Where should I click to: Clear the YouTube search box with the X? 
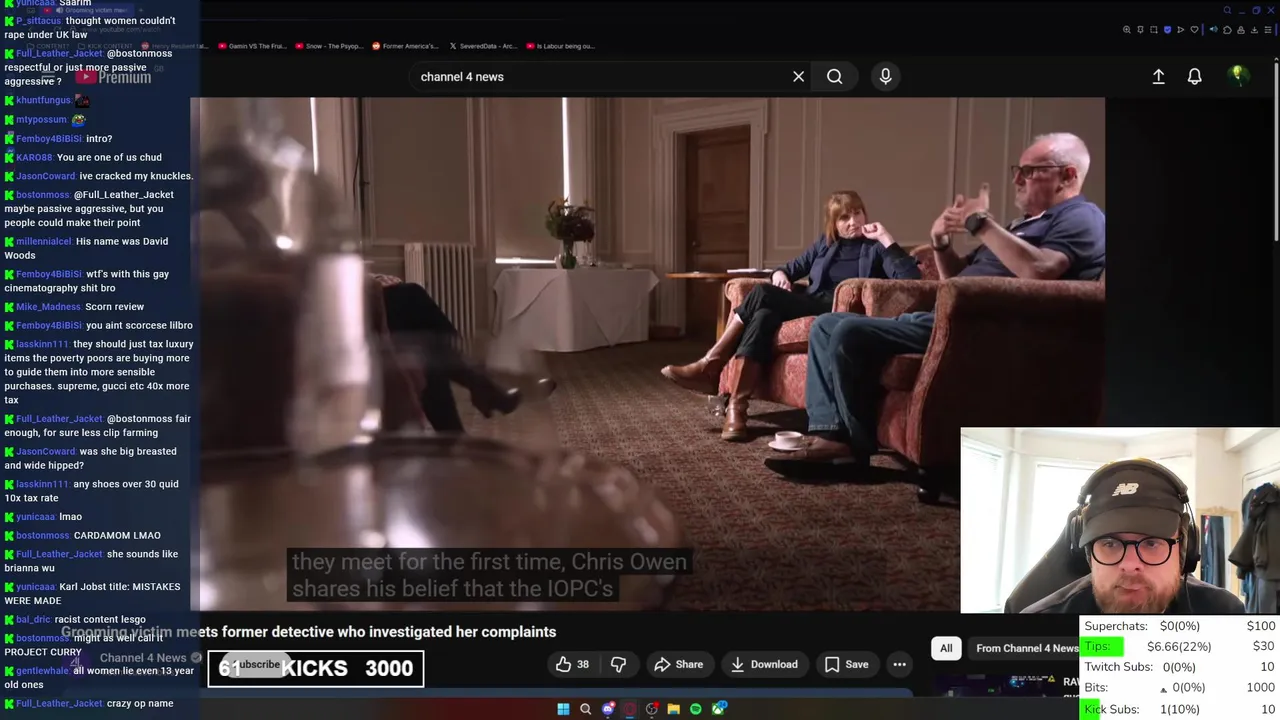(x=798, y=76)
